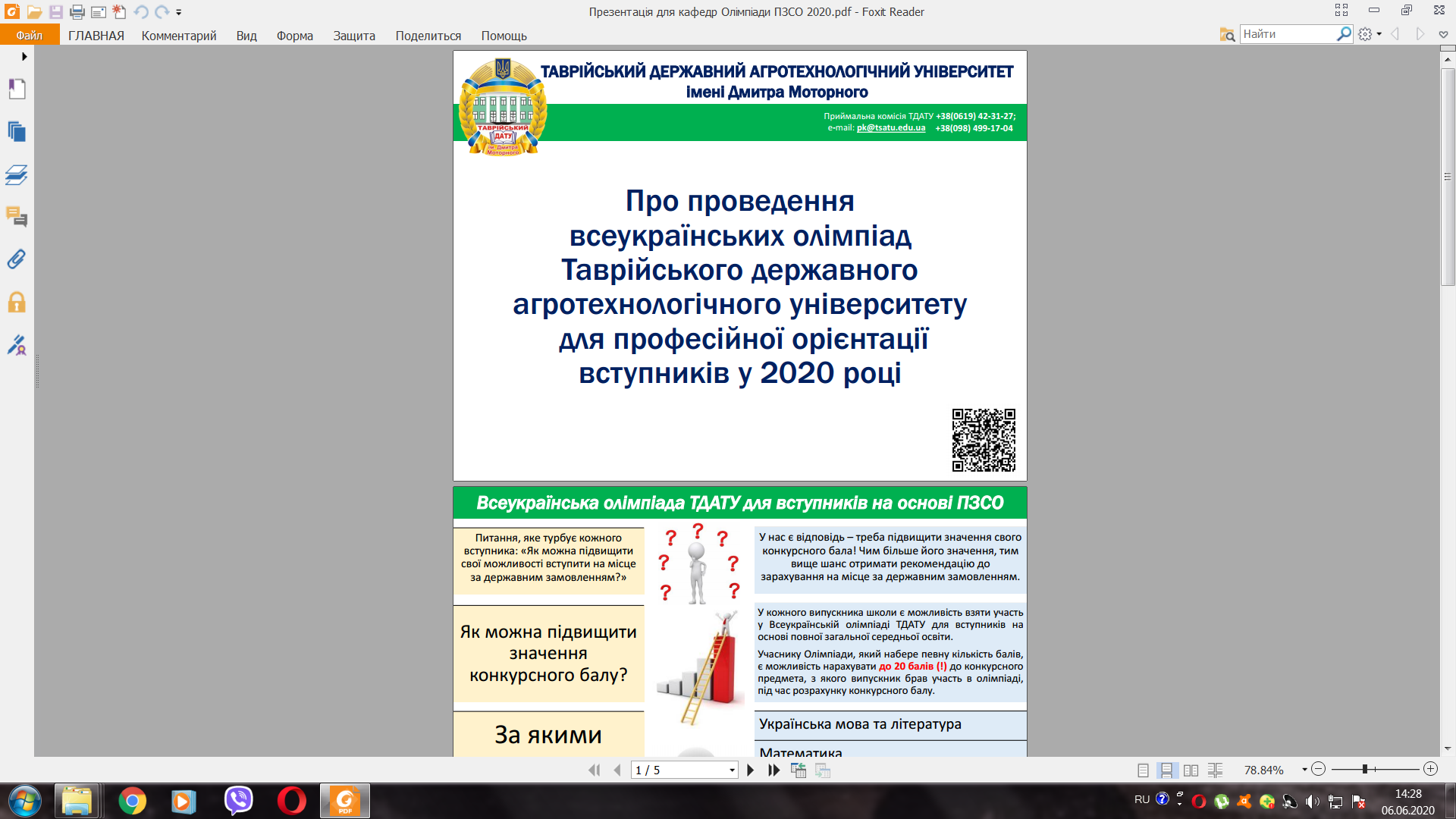Jump to the last page arrow
The height and width of the screenshot is (819, 1456).
coord(773,770)
